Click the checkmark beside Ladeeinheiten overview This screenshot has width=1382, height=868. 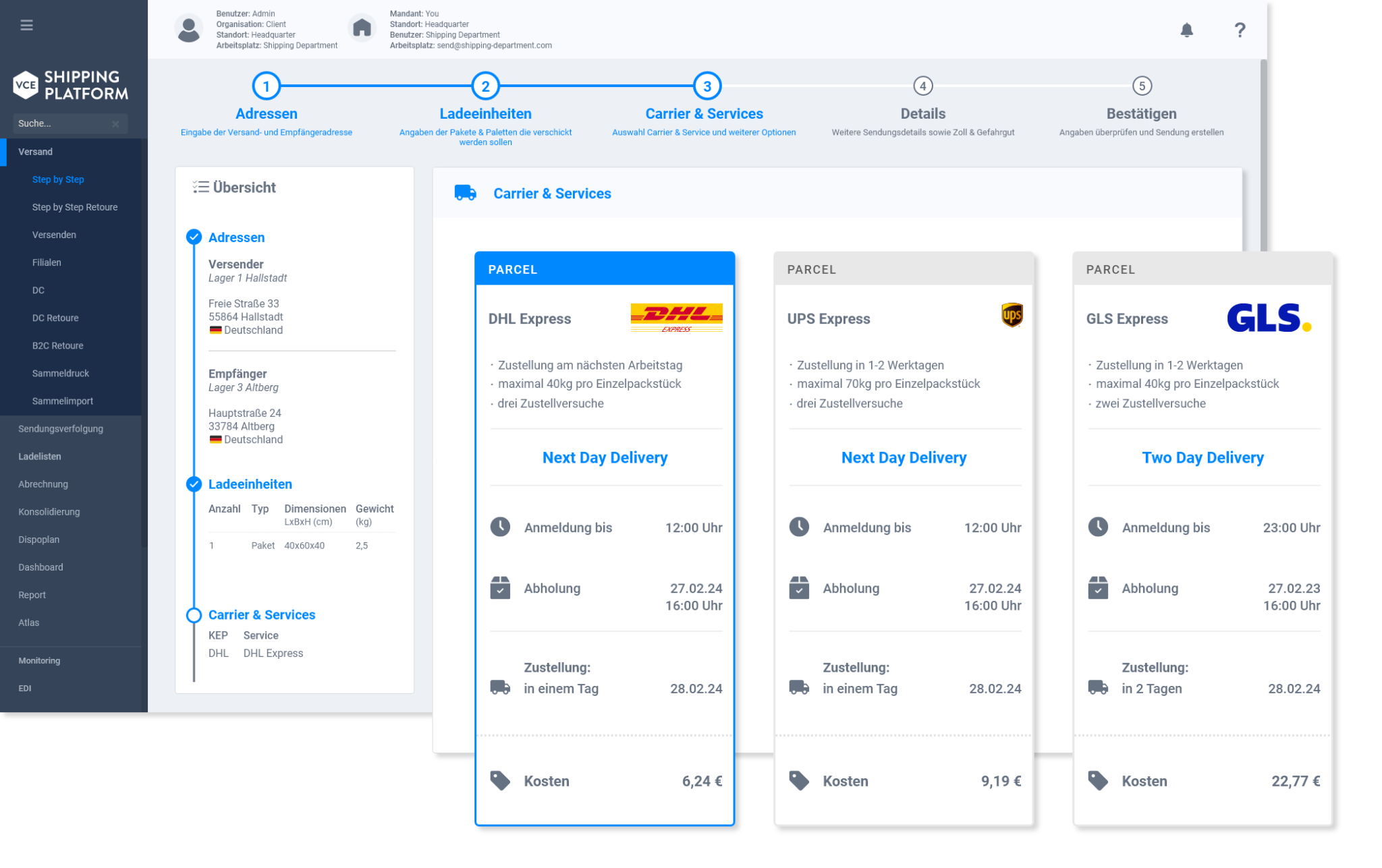[x=194, y=484]
